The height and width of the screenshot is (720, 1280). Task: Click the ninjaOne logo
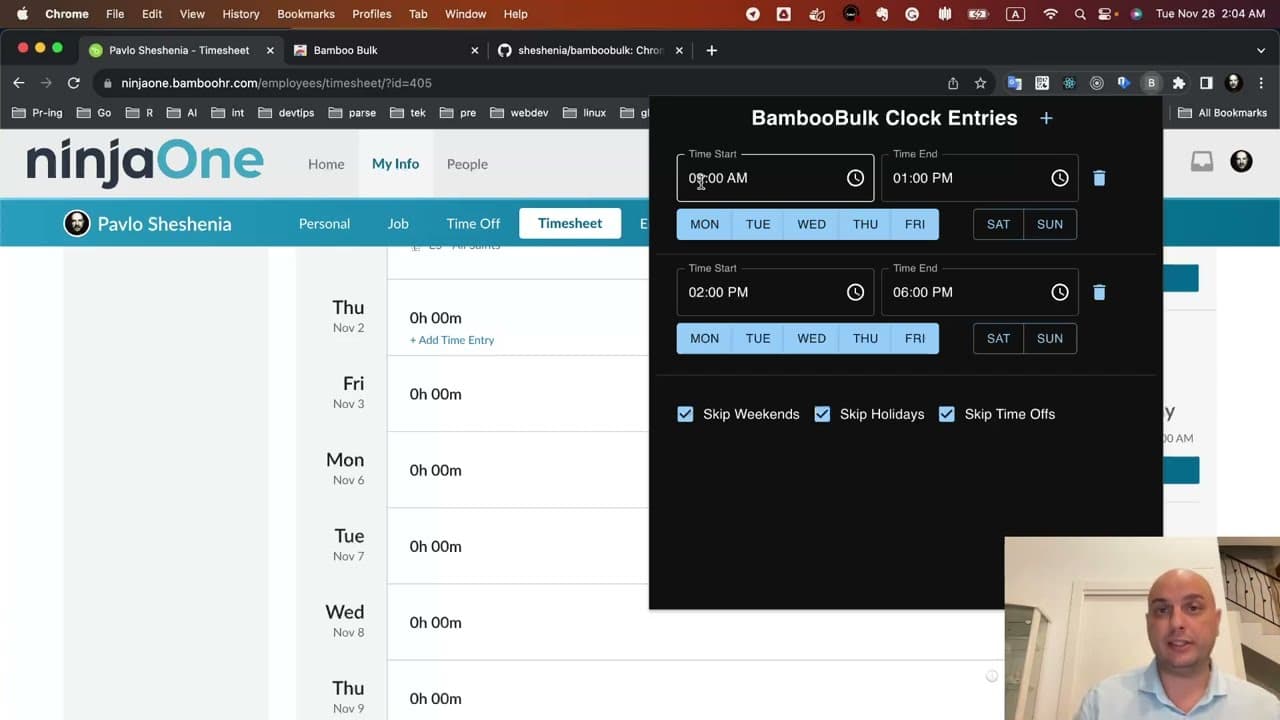click(x=145, y=163)
